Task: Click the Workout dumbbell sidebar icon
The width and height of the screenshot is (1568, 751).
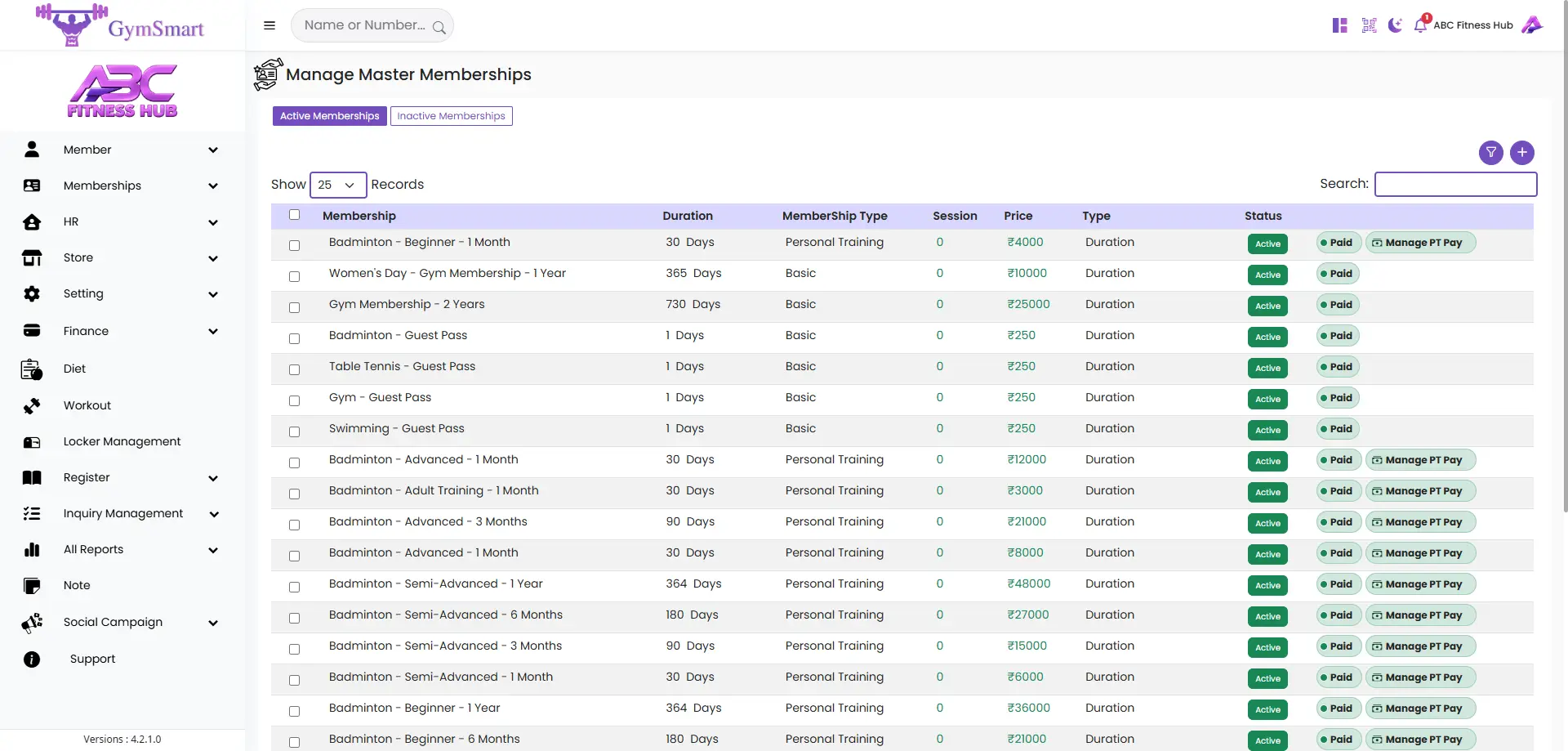Action: point(32,406)
